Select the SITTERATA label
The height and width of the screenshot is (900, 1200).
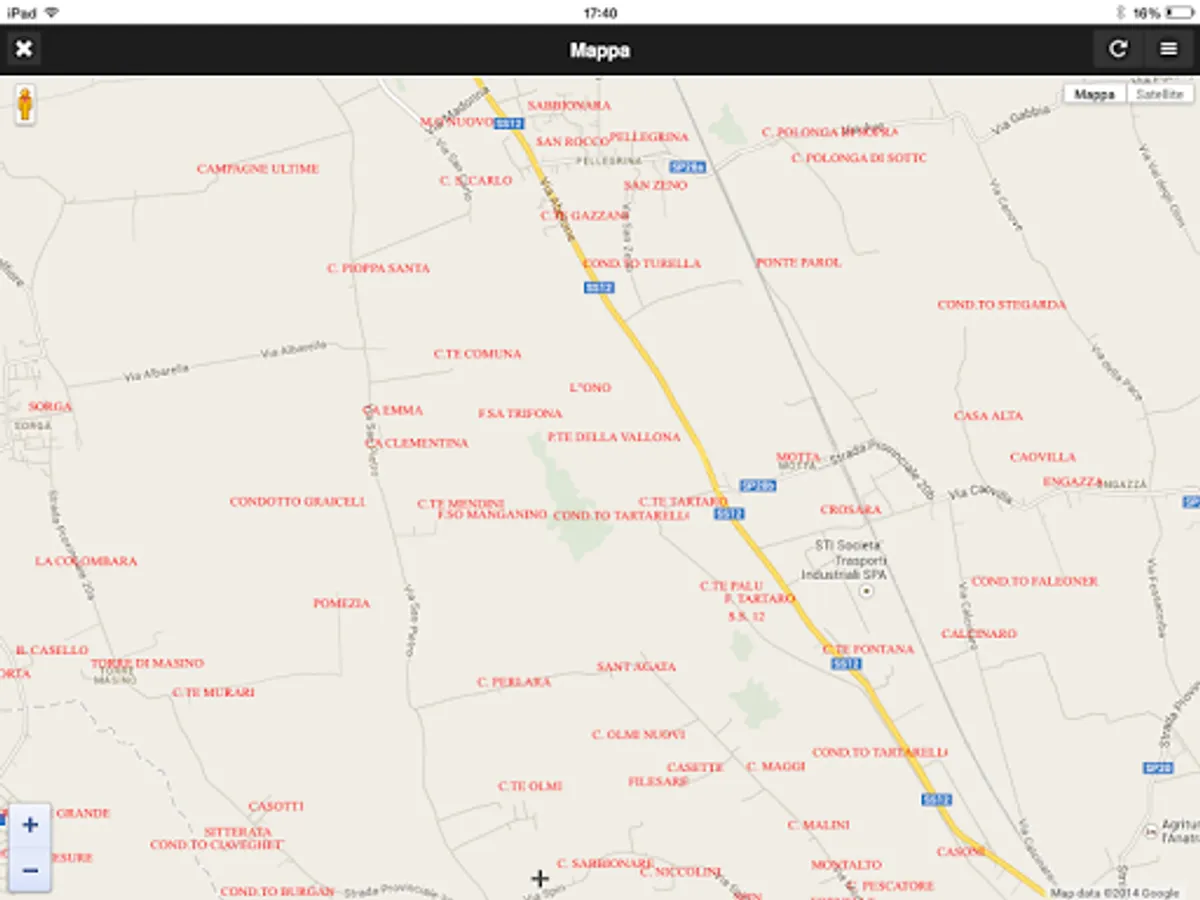coord(238,832)
